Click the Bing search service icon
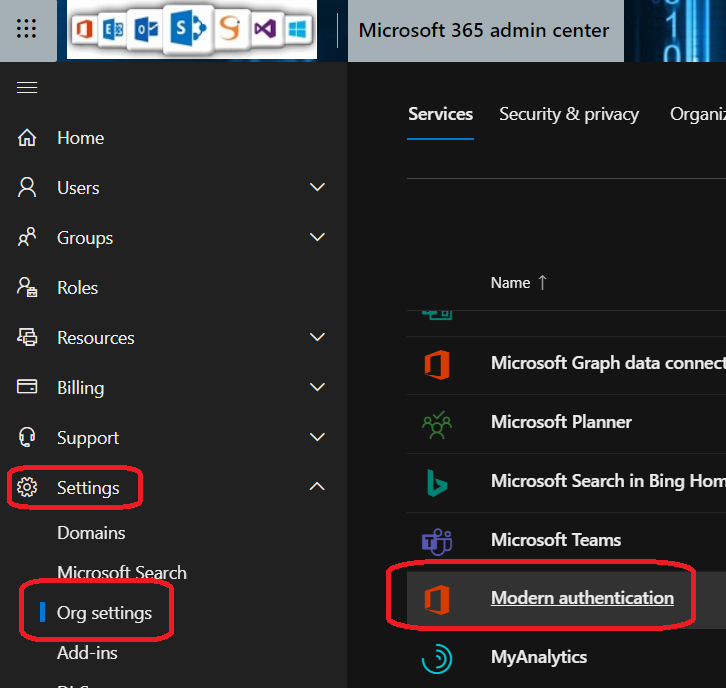The image size is (726, 688). click(x=437, y=481)
